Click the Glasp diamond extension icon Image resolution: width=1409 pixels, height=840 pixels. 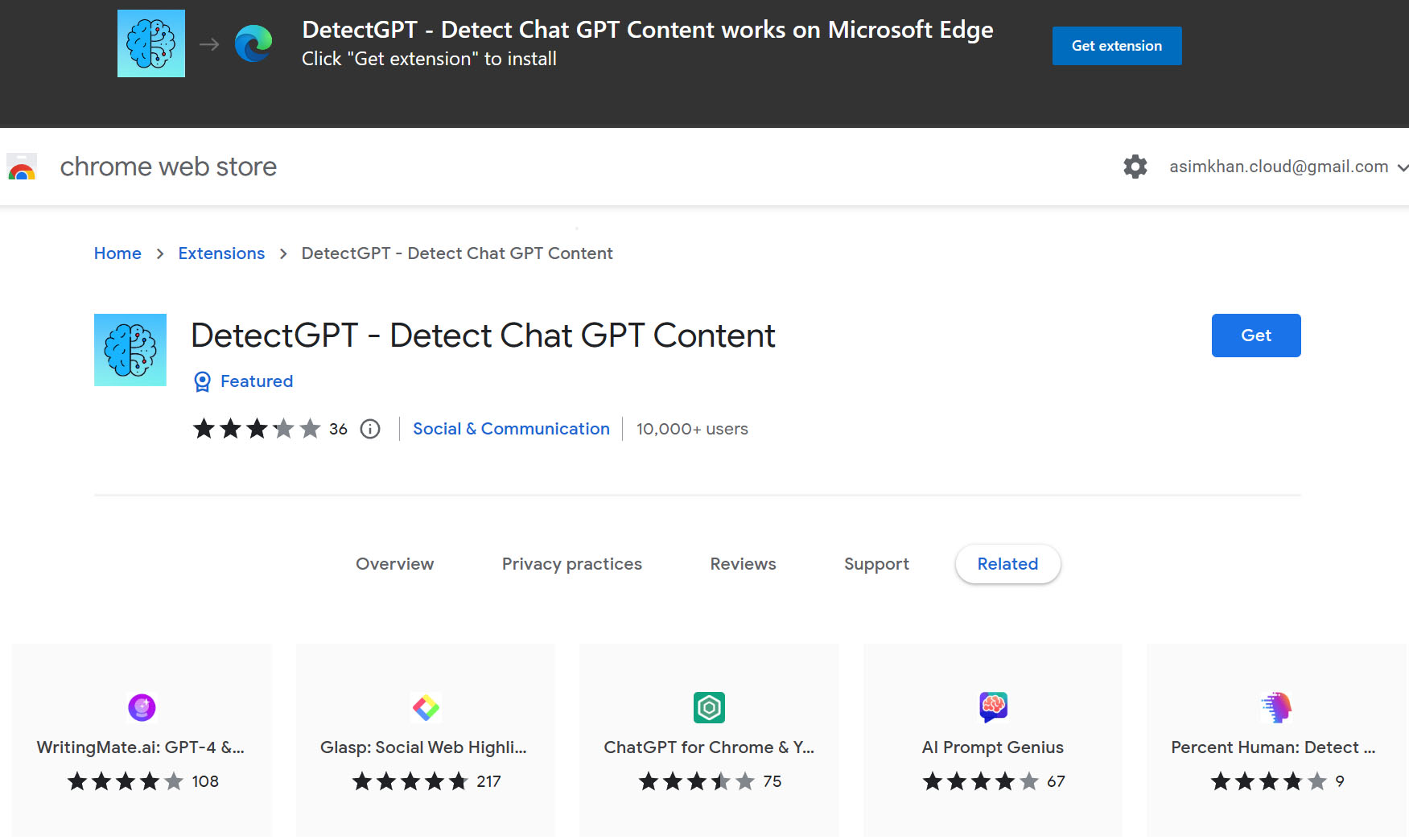(425, 707)
